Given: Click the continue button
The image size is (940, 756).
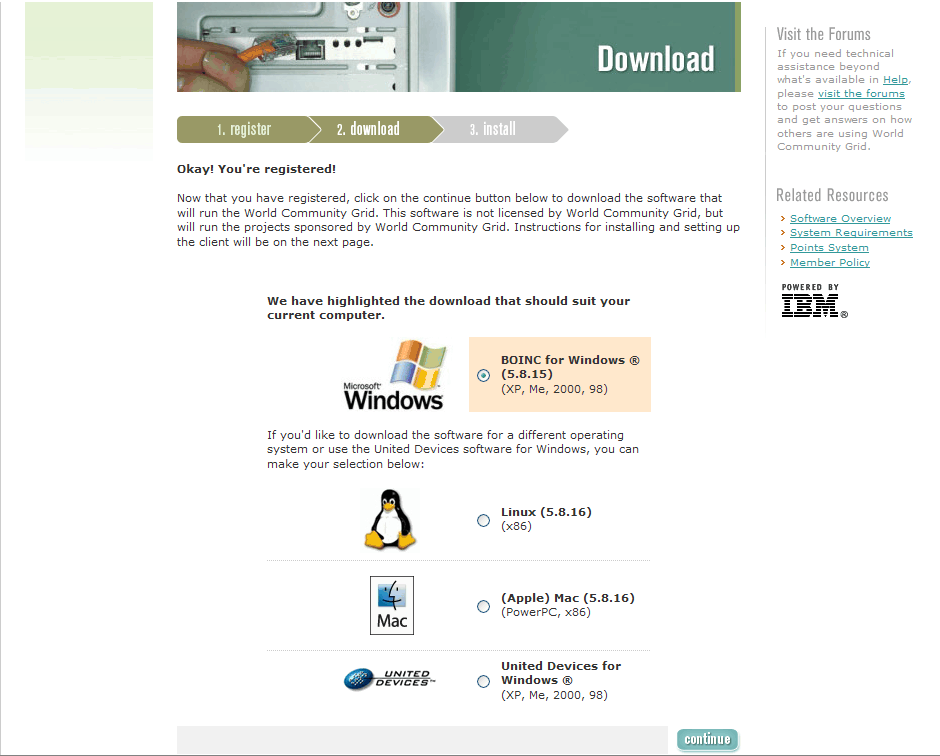Looking at the screenshot, I should pos(707,739).
